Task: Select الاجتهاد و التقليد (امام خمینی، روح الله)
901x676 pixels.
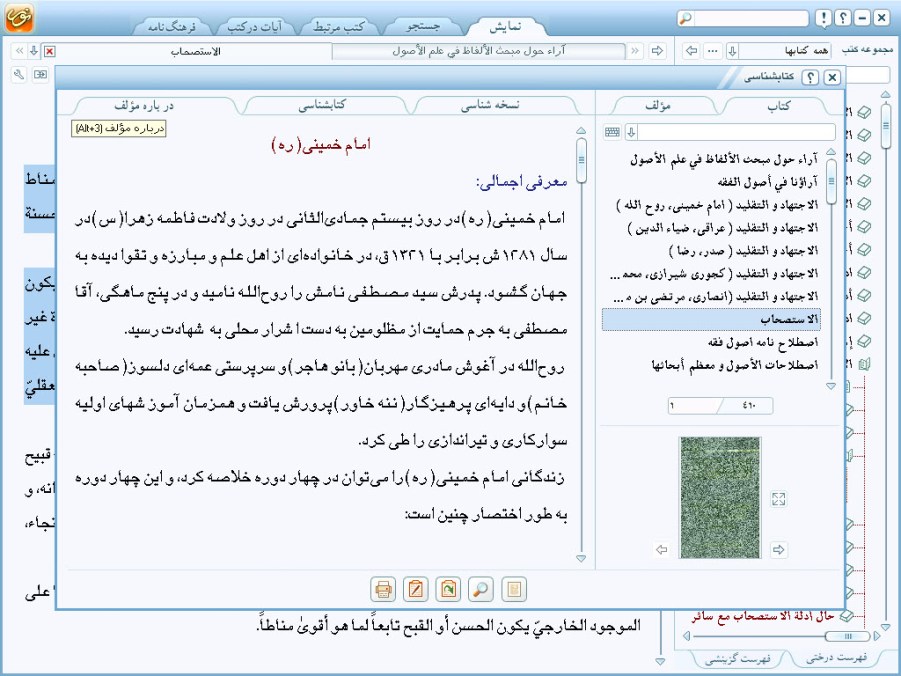Action: coord(711,205)
